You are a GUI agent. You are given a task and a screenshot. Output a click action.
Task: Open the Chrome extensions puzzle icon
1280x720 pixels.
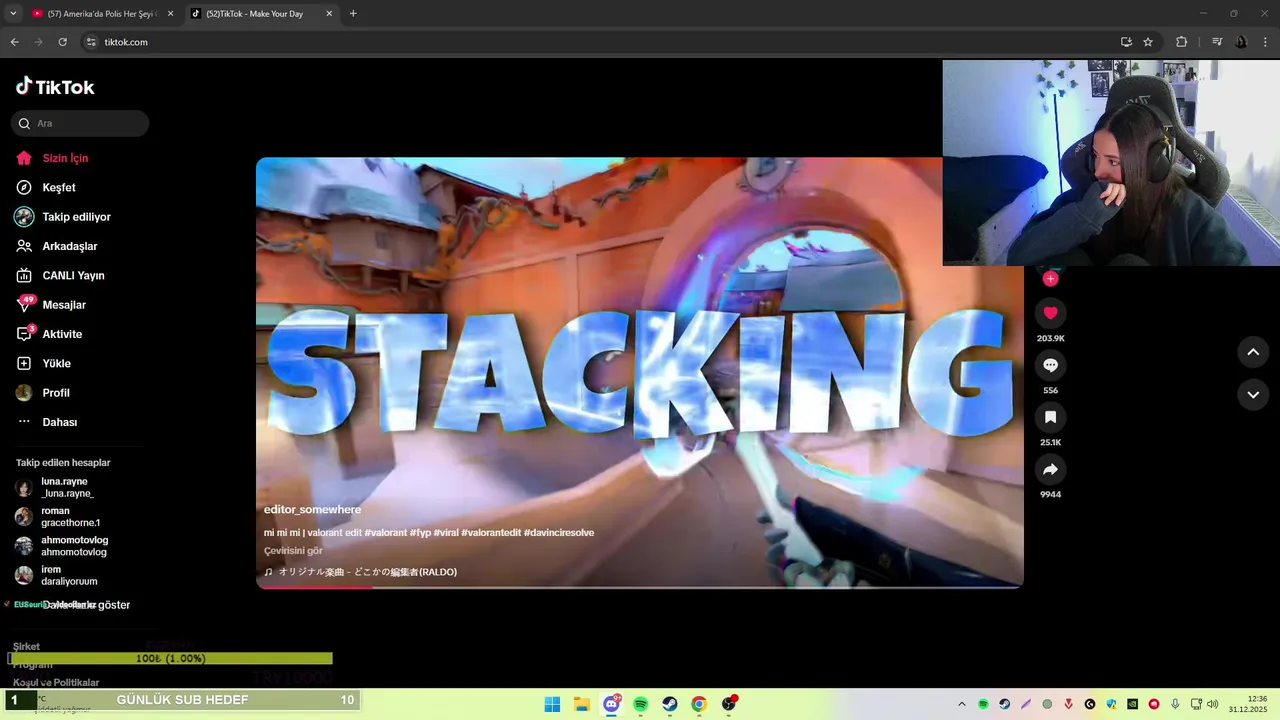point(1182,42)
